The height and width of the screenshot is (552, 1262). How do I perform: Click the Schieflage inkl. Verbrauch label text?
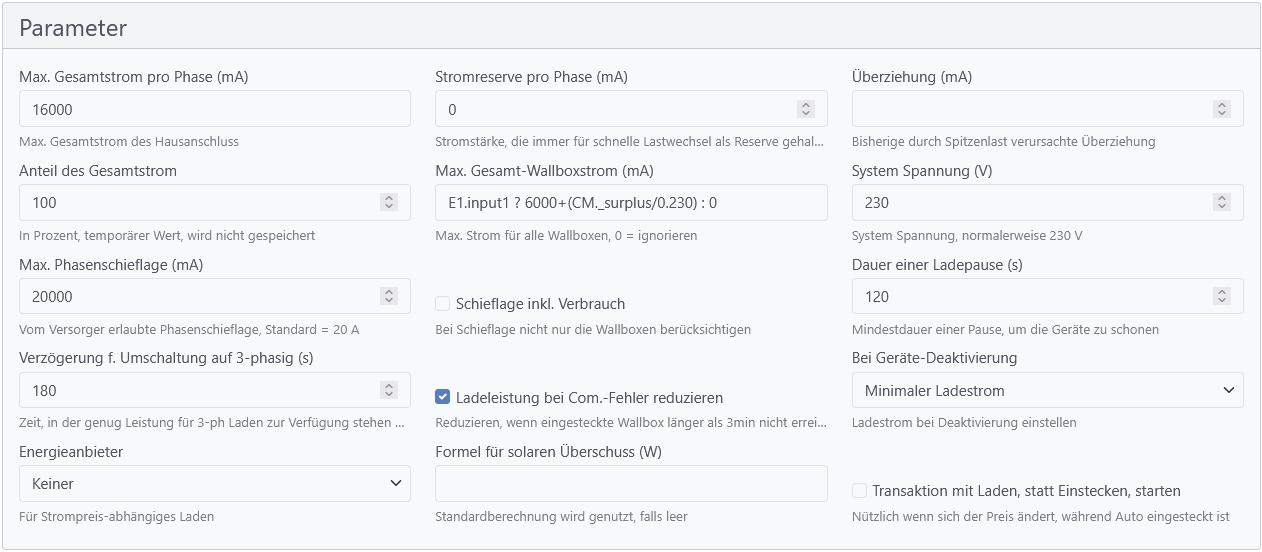pos(540,304)
